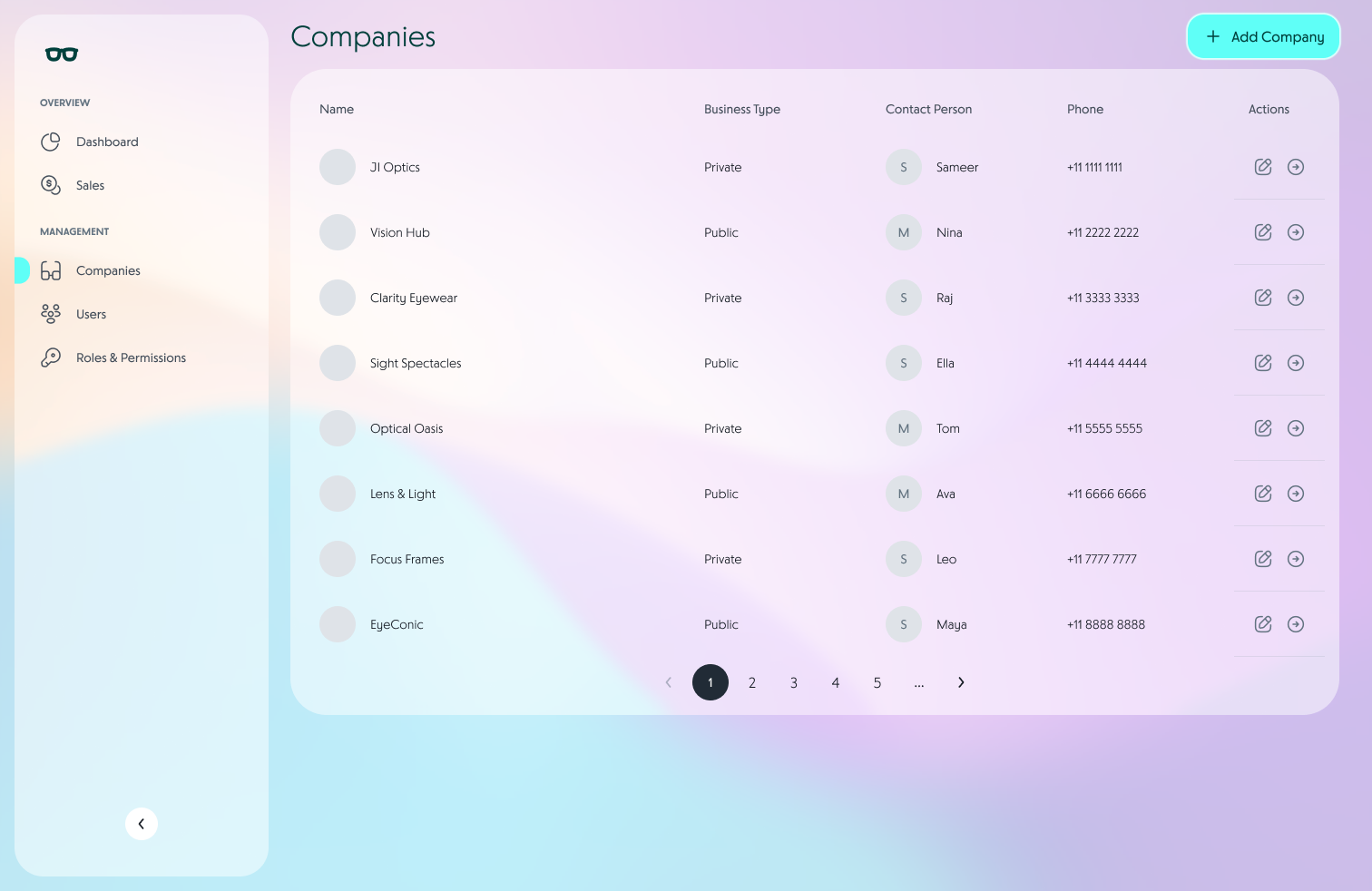Click the JI Optics company avatar
This screenshot has width=1372, height=891.
coord(338,167)
